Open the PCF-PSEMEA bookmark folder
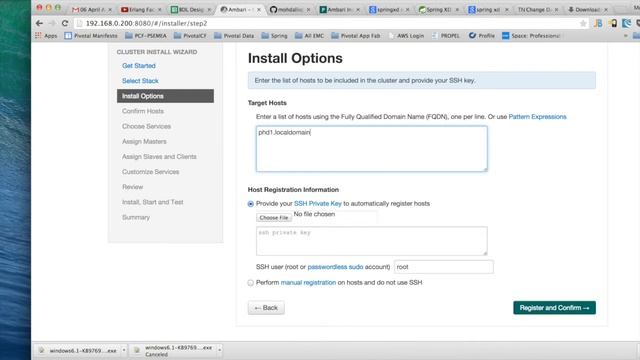This screenshot has height=360, width=640. click(146, 36)
